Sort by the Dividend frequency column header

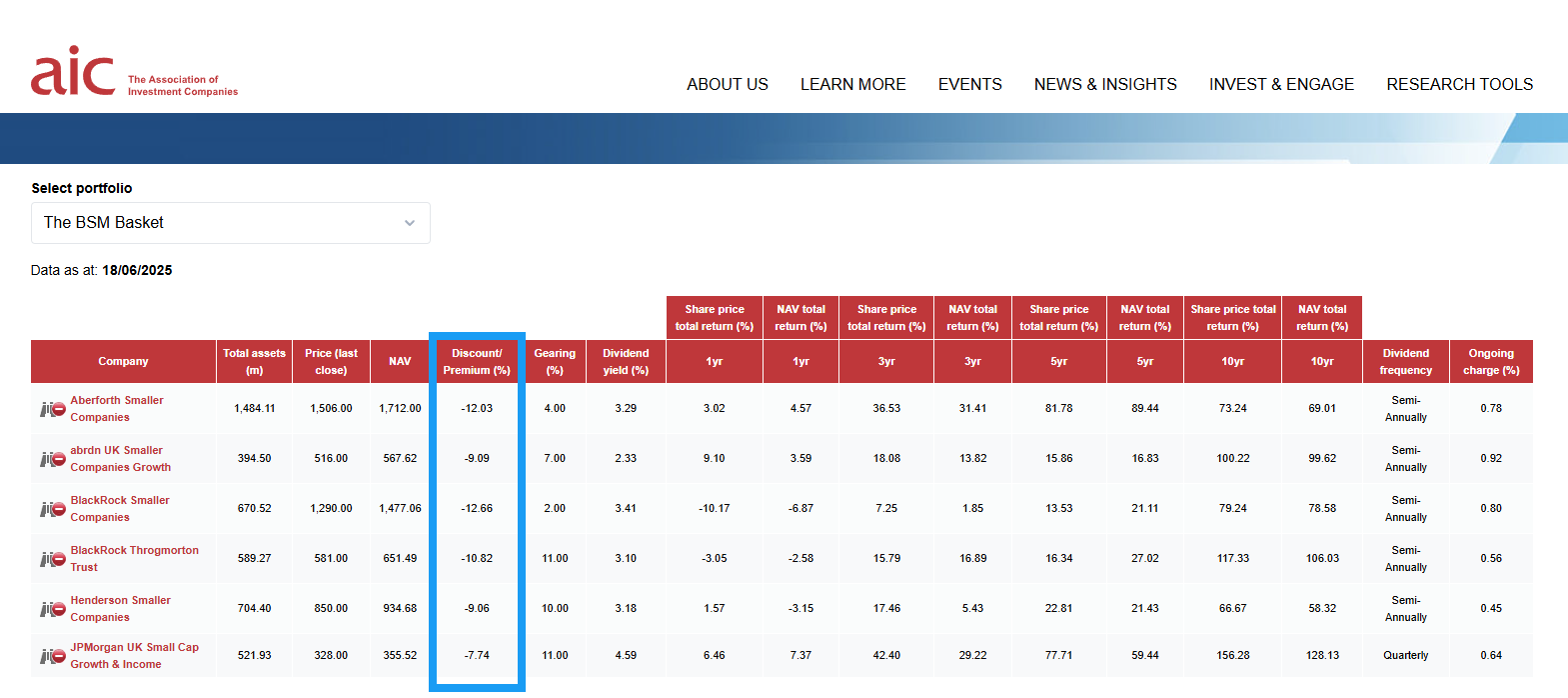(x=1406, y=361)
